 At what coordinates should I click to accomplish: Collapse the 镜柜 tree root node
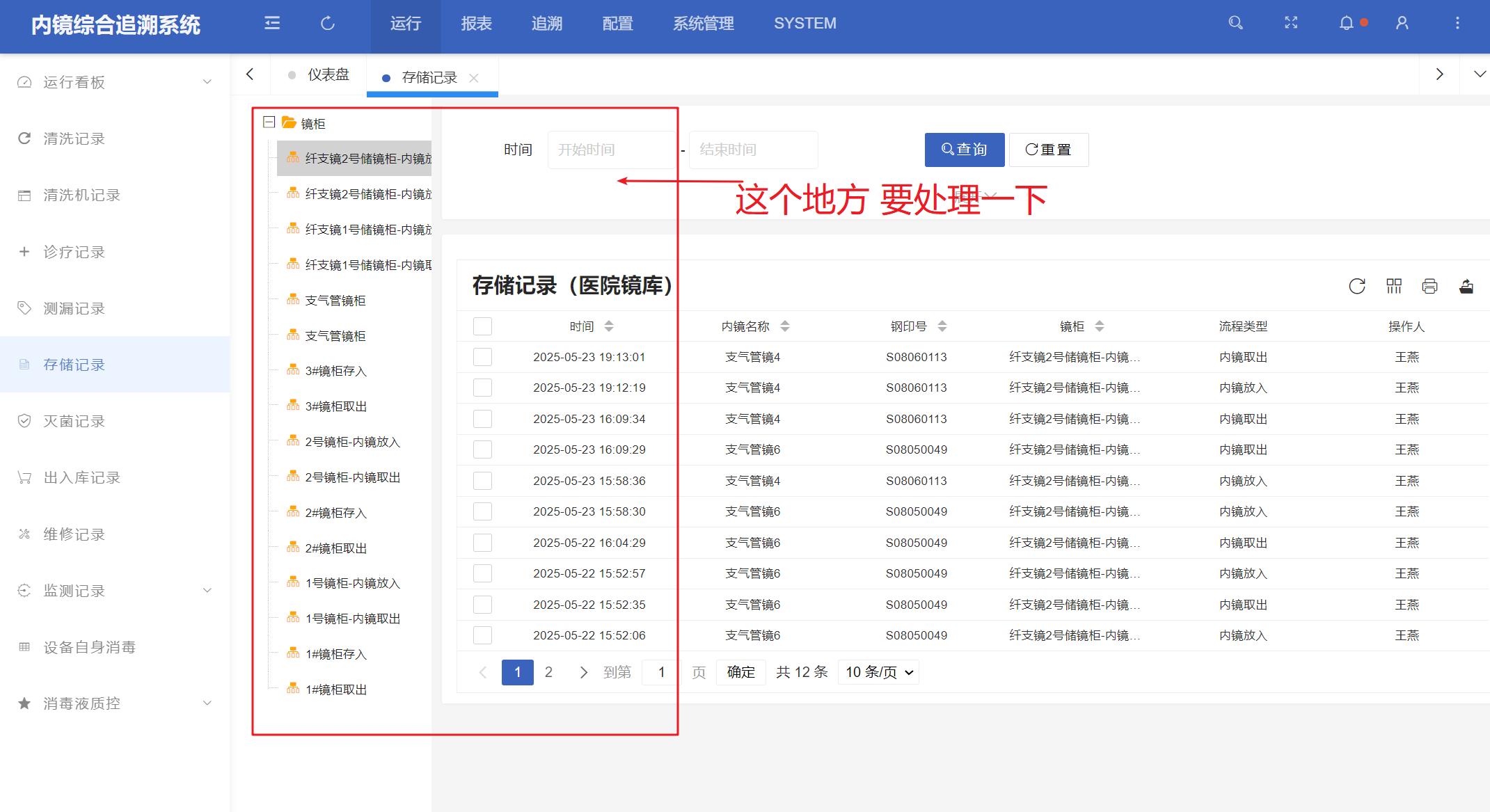click(269, 122)
